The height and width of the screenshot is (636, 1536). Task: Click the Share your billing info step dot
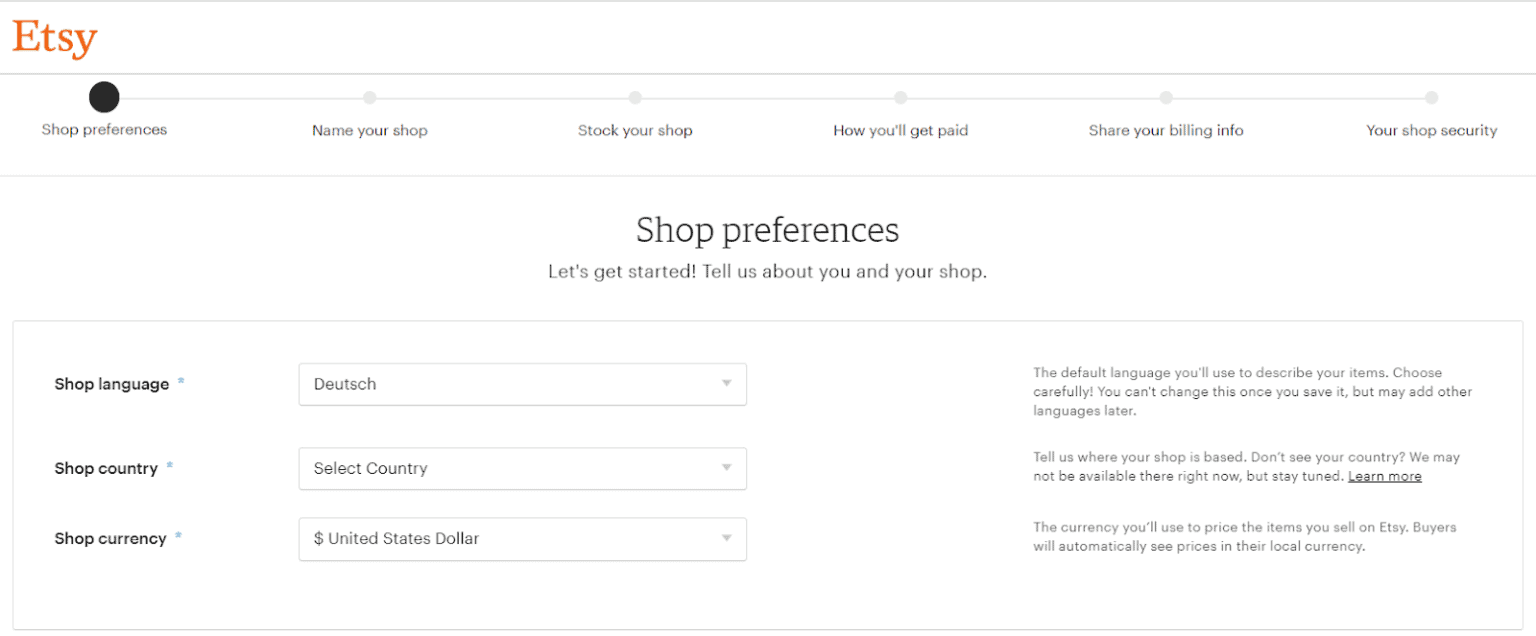pos(1166,98)
